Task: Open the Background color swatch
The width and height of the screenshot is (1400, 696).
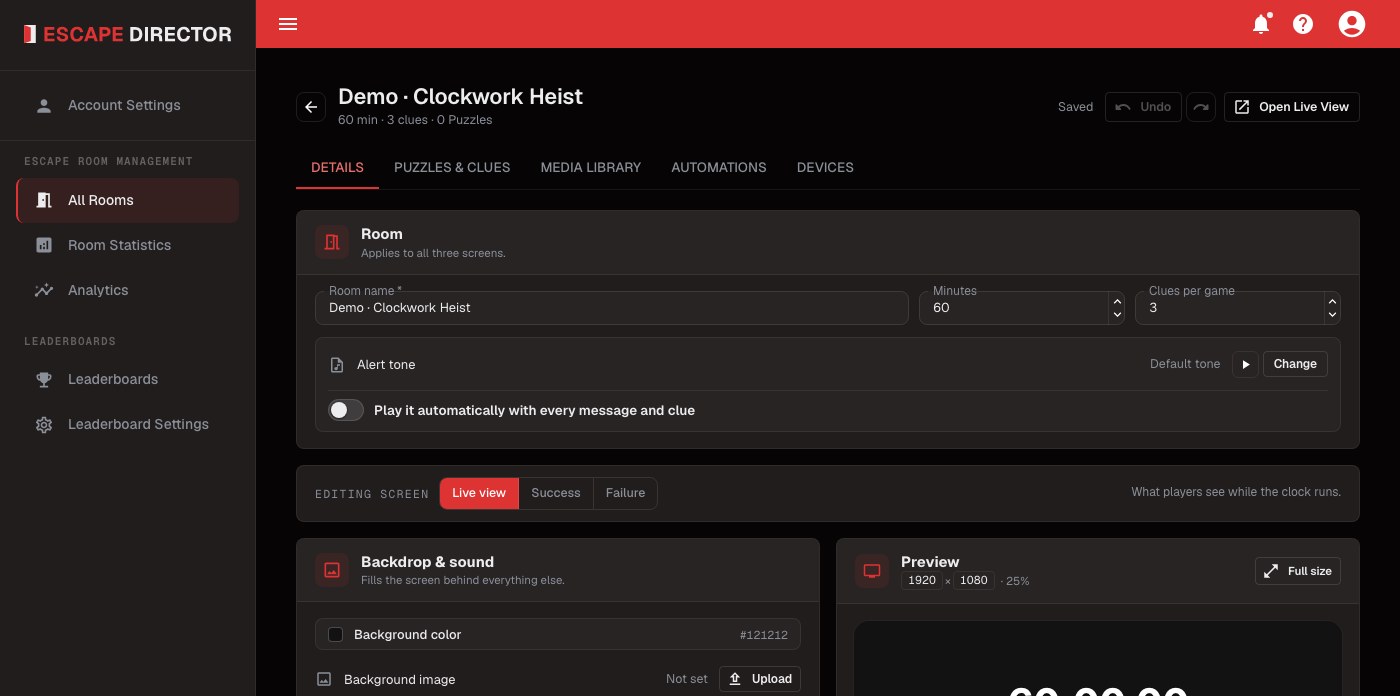Action: (336, 635)
